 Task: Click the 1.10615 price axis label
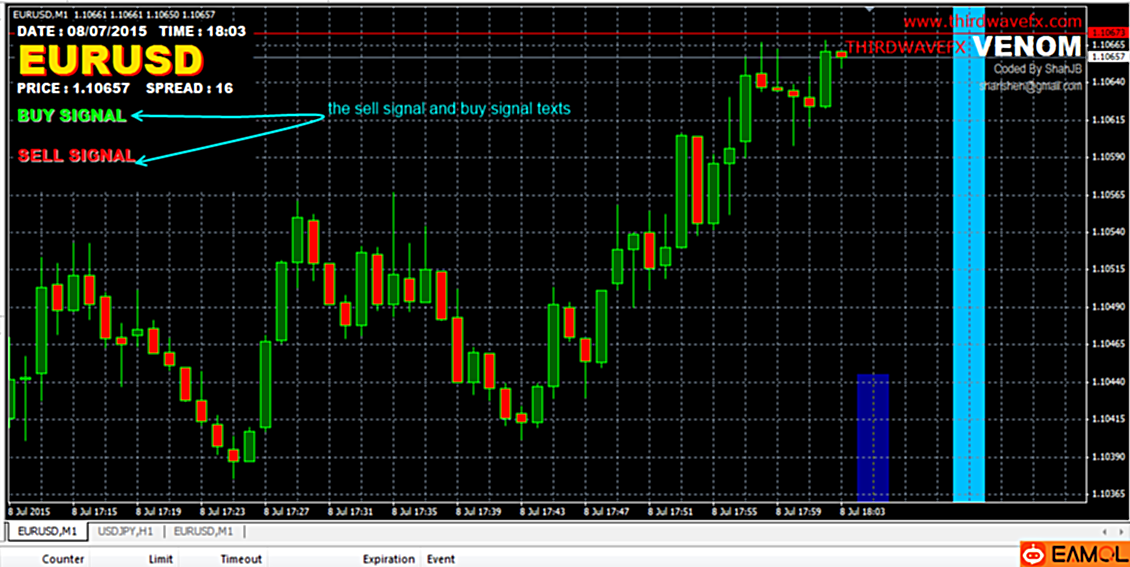(1107, 119)
